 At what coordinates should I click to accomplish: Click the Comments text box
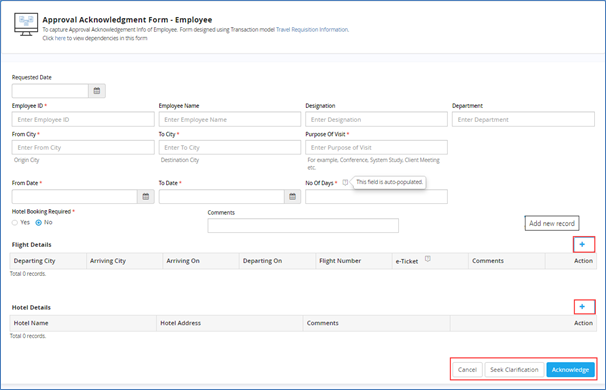pyautogui.click(x=303, y=225)
